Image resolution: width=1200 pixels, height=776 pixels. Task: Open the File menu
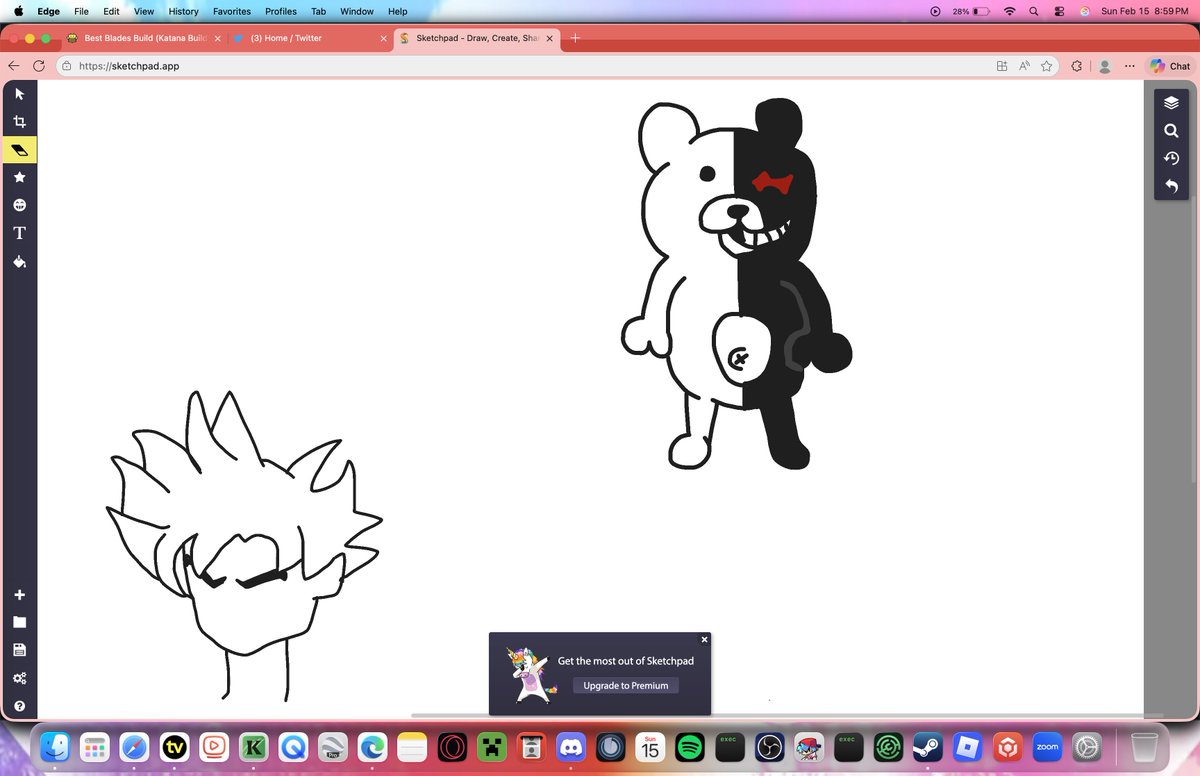(x=81, y=11)
